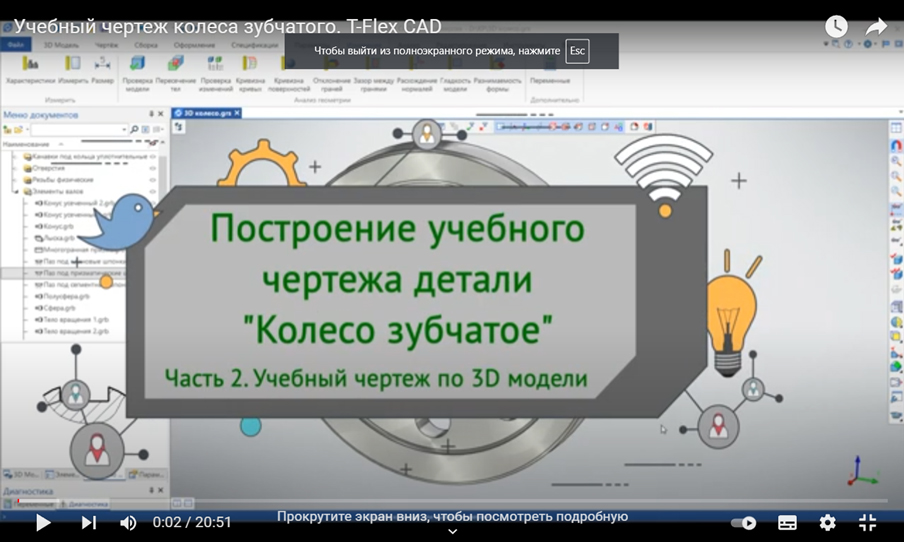Image resolution: width=904 pixels, height=542 pixels.
Task: Click the video title link
Action: [227, 27]
